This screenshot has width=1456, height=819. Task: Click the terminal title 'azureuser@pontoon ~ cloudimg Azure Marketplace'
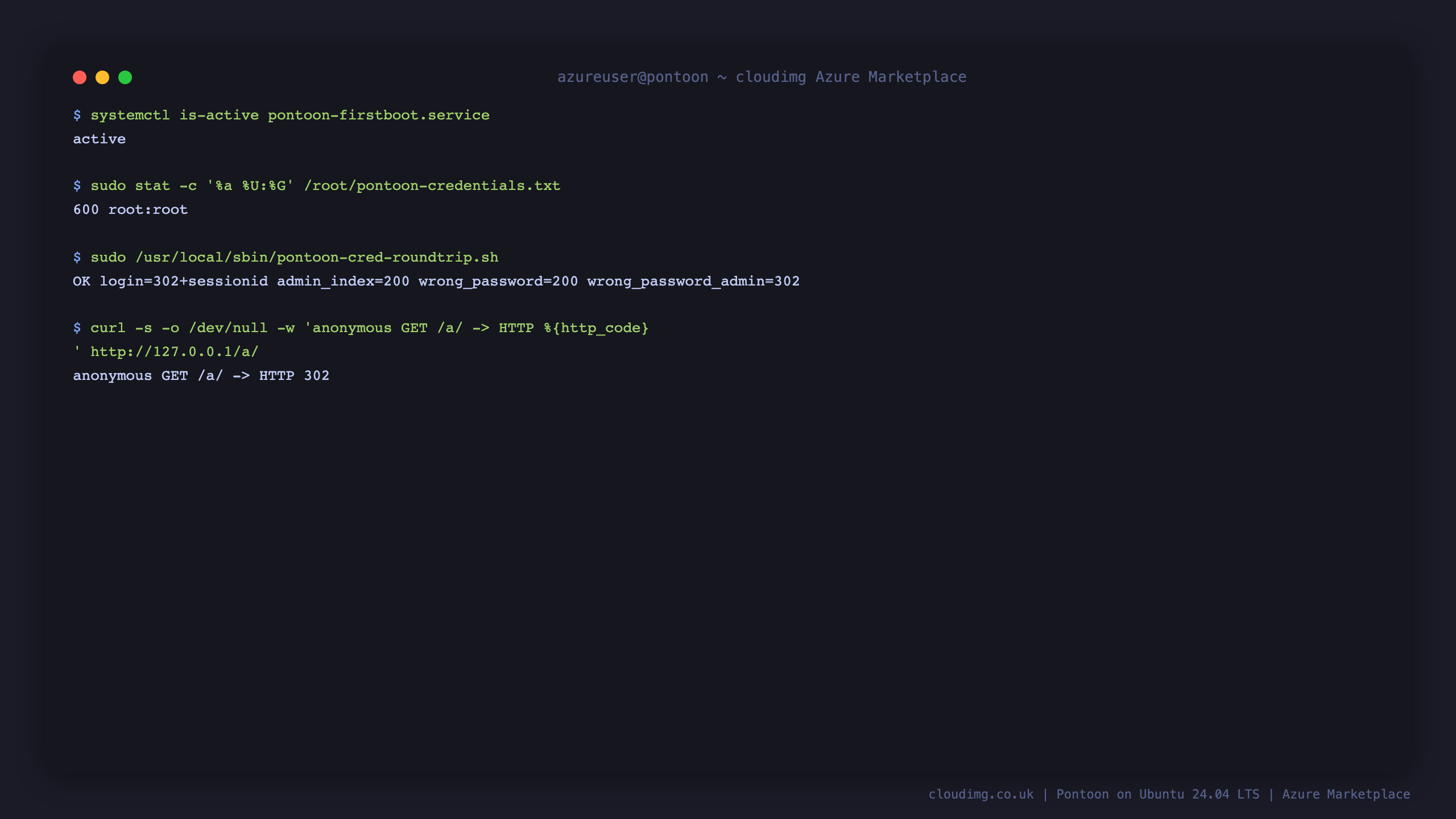tap(762, 77)
